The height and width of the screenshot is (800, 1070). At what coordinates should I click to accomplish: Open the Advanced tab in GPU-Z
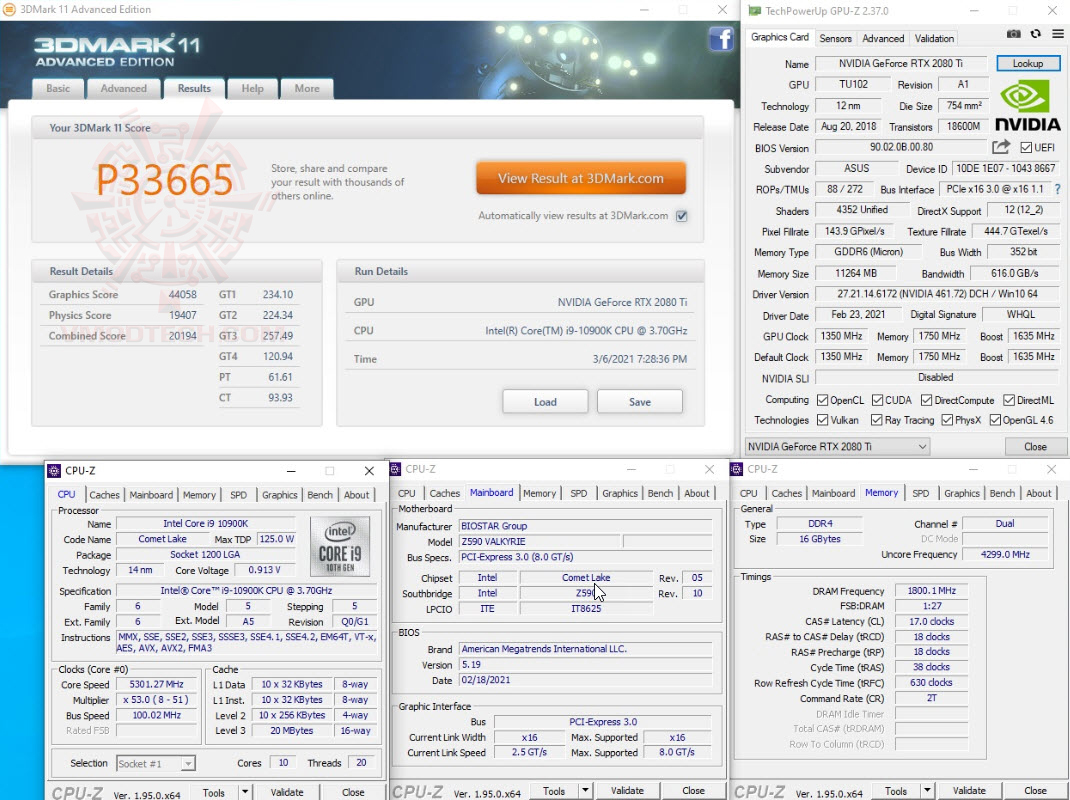883,38
